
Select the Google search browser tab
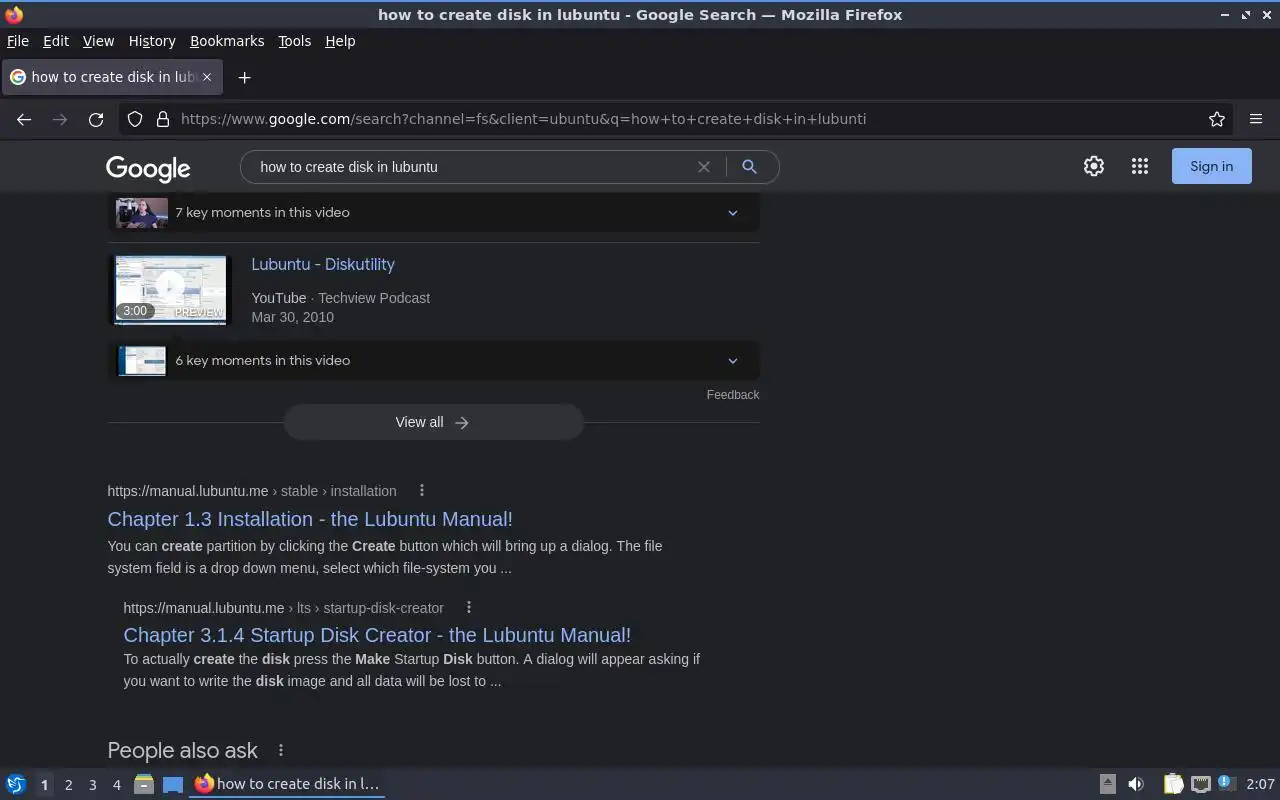coord(111,77)
